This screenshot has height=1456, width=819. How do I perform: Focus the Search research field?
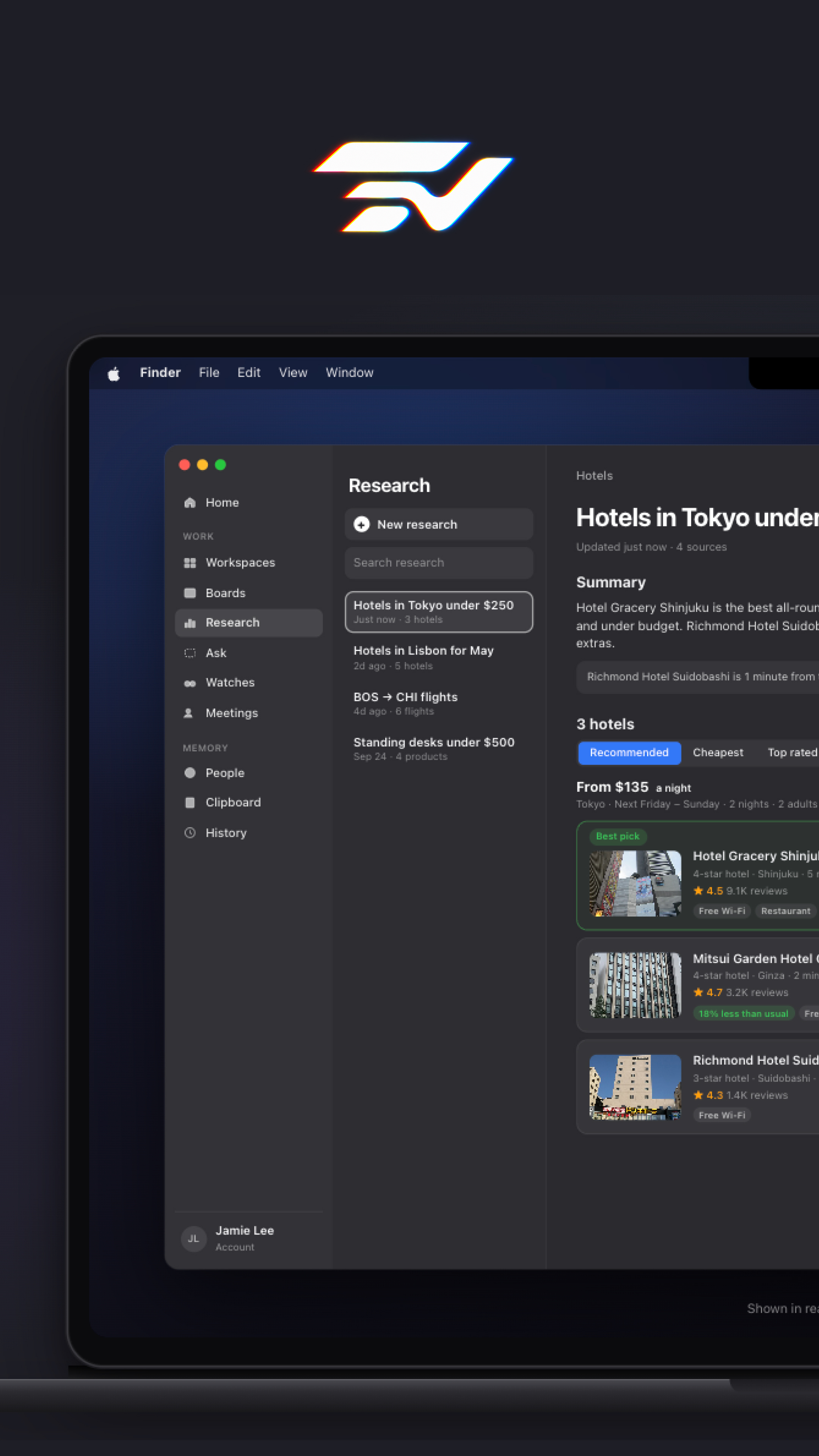[439, 562]
